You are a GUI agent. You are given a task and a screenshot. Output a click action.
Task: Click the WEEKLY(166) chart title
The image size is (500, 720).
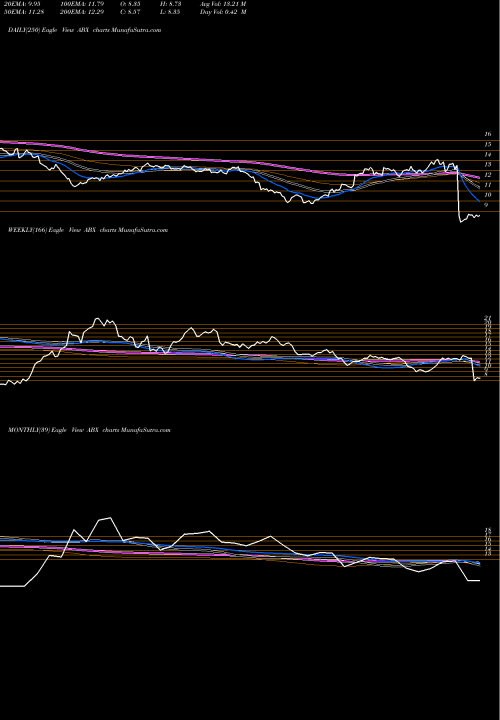[x=88, y=230]
